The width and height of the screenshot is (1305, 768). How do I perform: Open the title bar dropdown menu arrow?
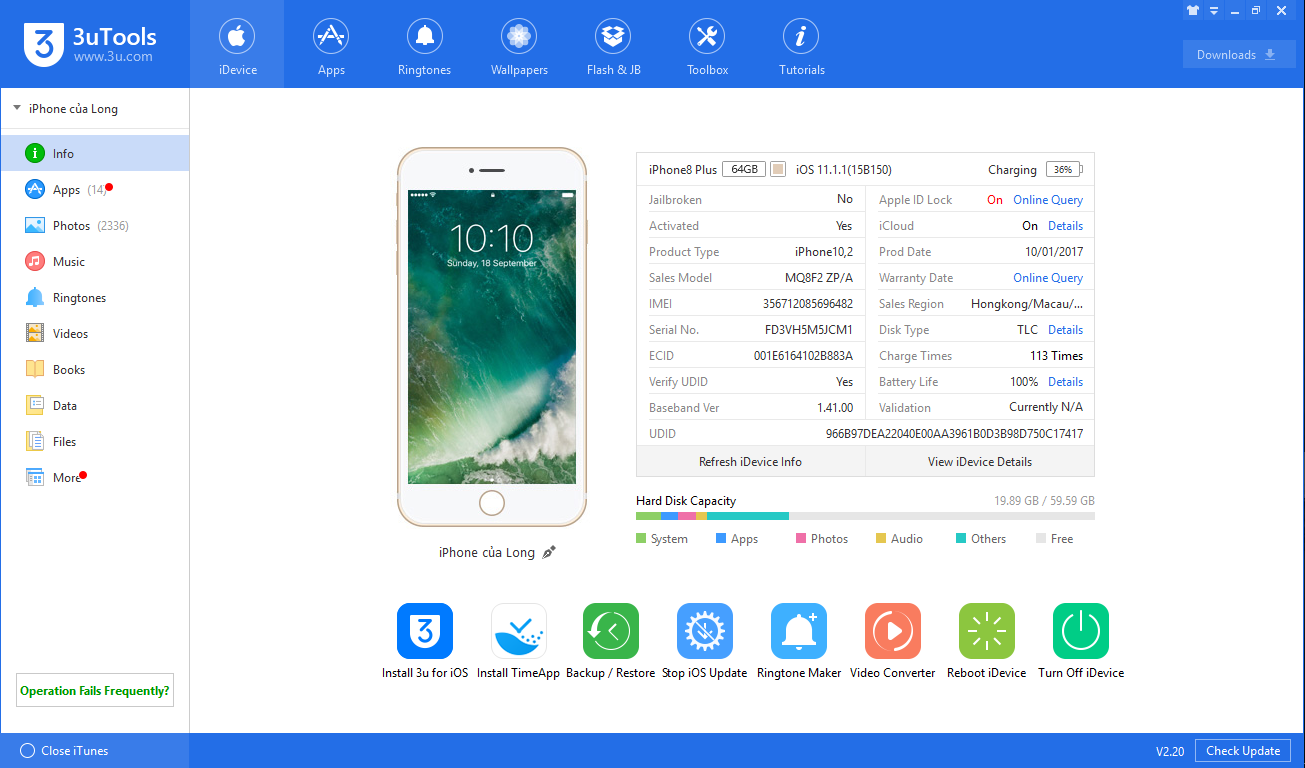pos(1214,10)
